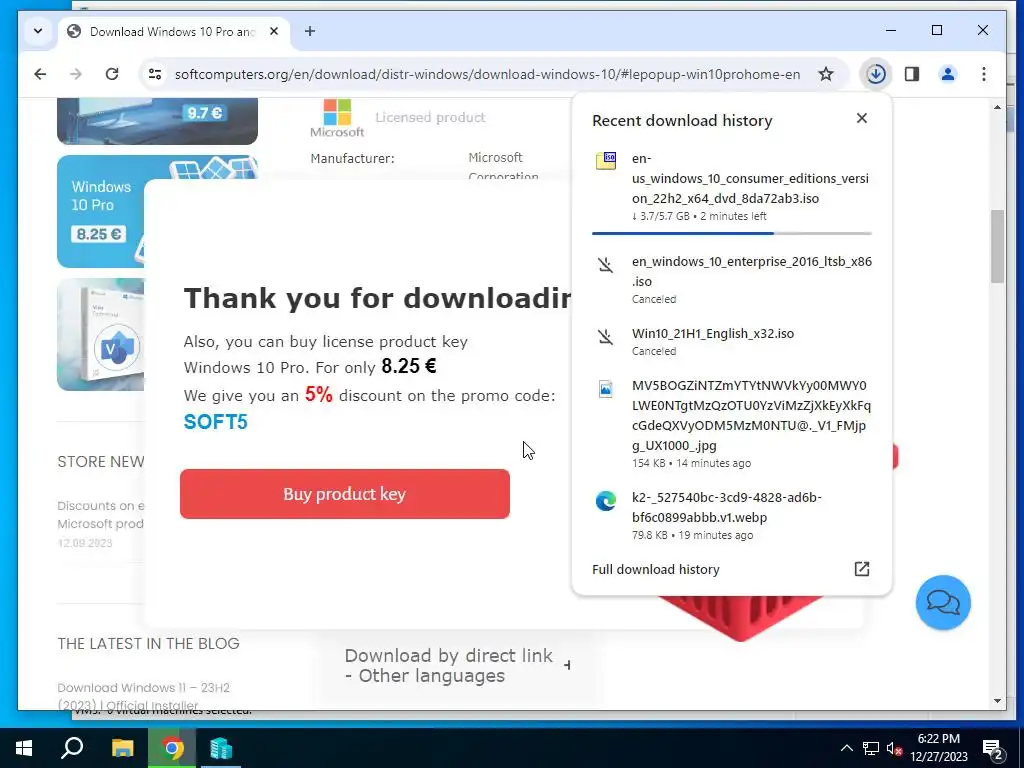Close the Recent download history popup
Image resolution: width=1024 pixels, height=768 pixels.
click(862, 118)
